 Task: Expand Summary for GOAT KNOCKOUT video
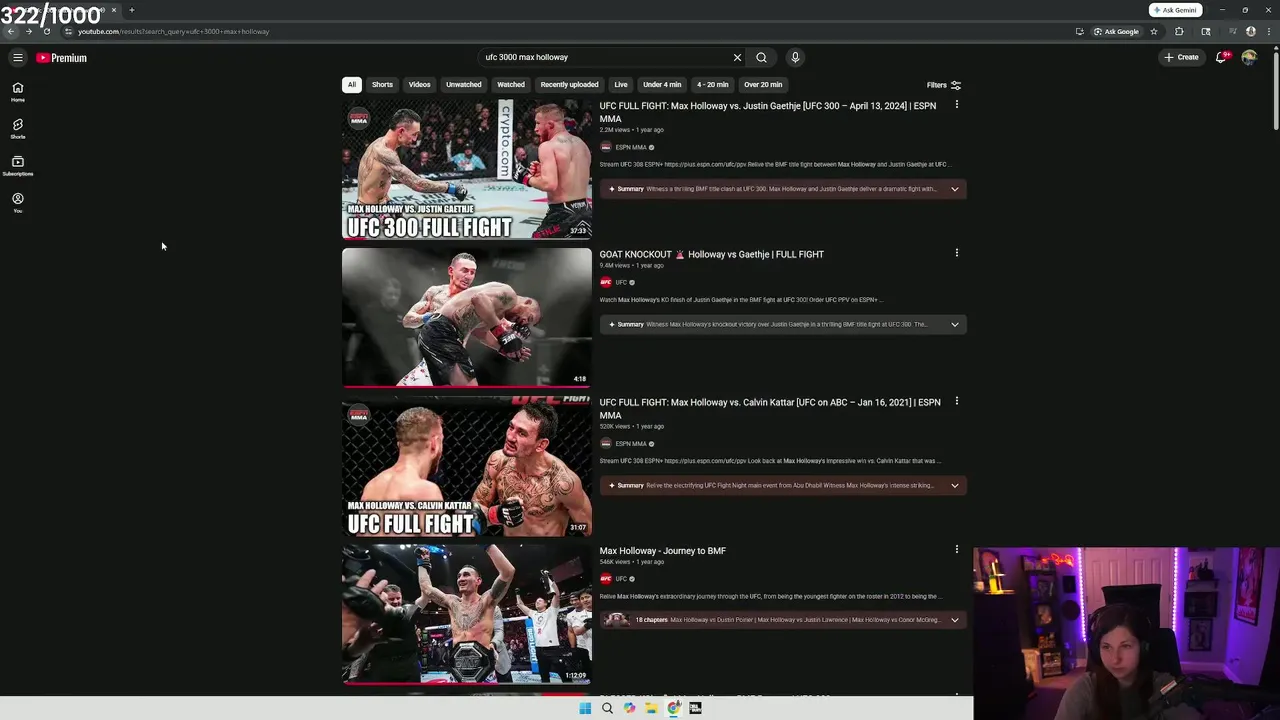783,324
